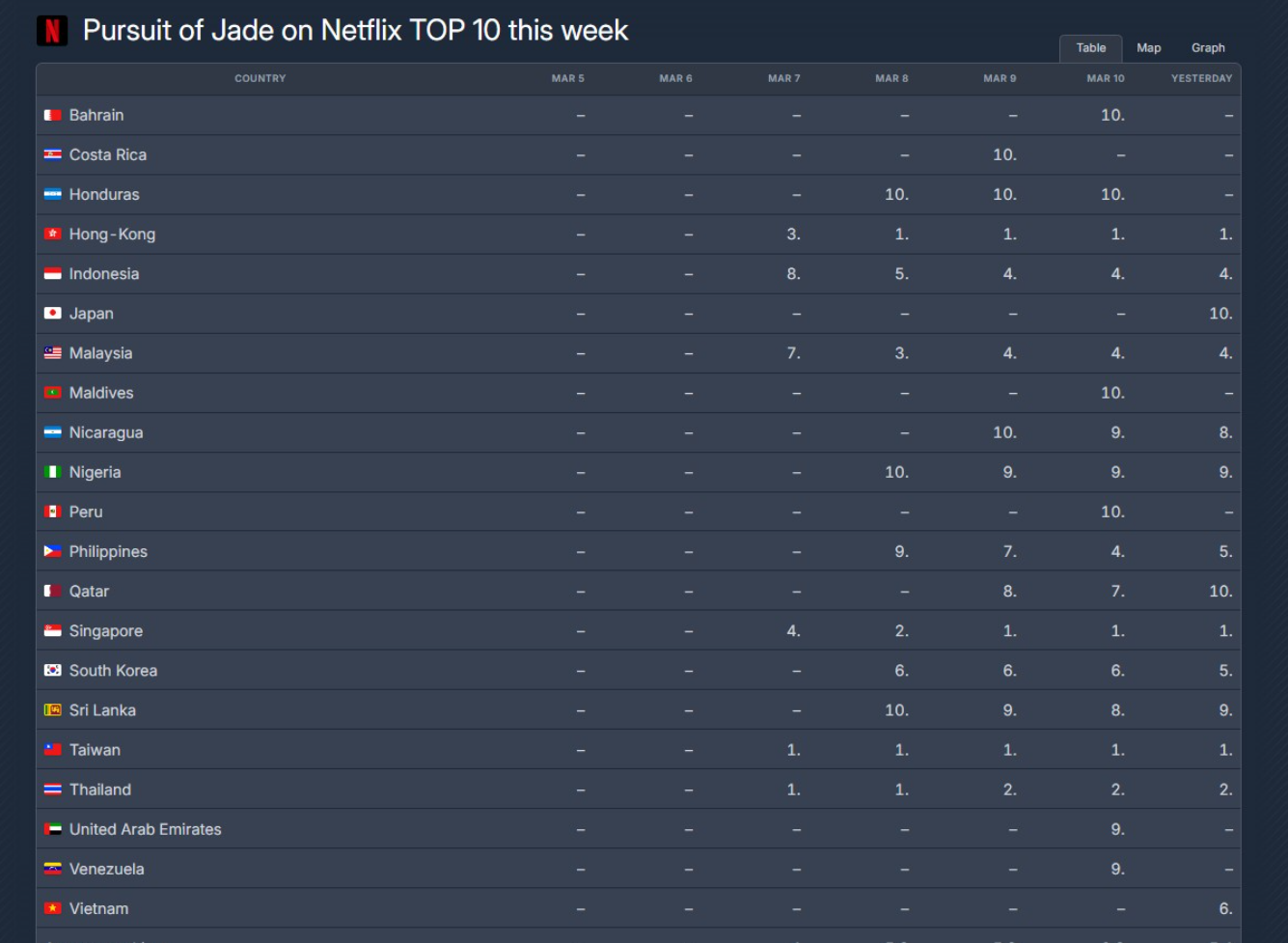Click the Netflix logo icon
The image size is (1288, 943).
(52, 31)
